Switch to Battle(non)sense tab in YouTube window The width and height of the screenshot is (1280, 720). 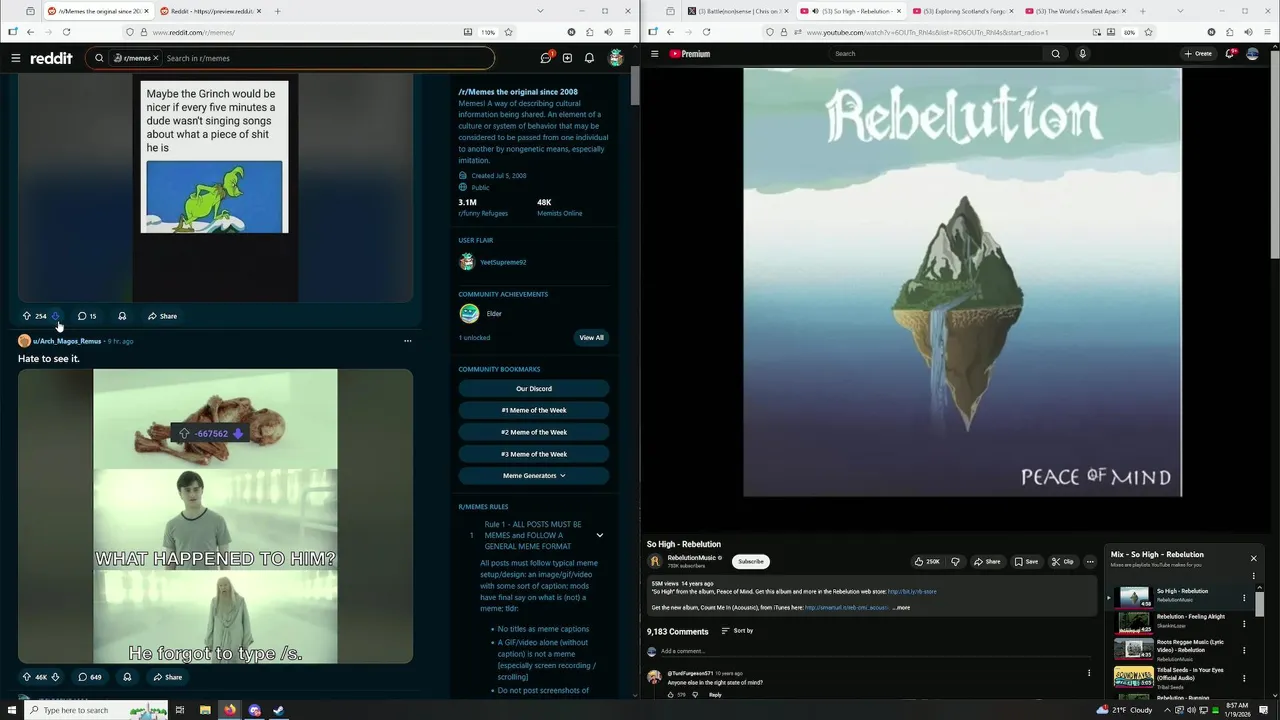pyautogui.click(x=737, y=11)
